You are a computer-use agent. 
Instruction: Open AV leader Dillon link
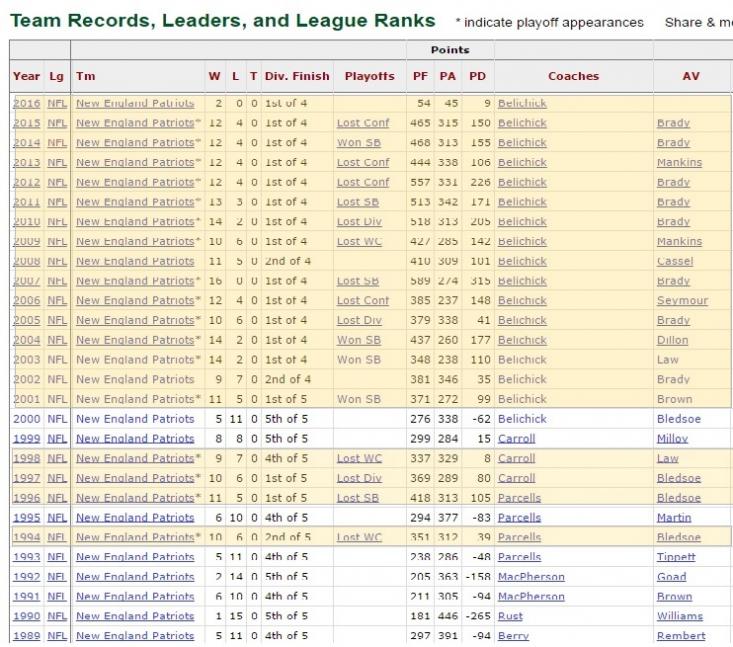673,340
